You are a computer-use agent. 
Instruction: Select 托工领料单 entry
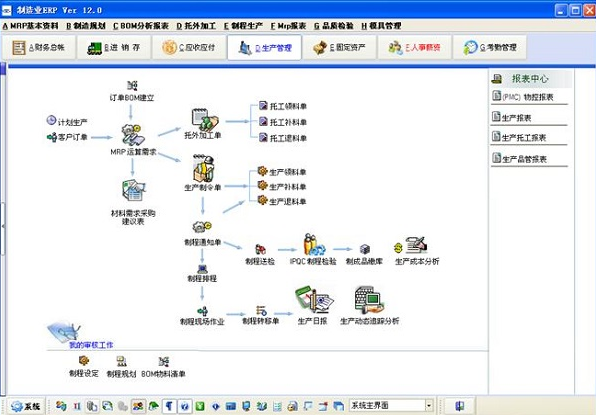(283, 106)
